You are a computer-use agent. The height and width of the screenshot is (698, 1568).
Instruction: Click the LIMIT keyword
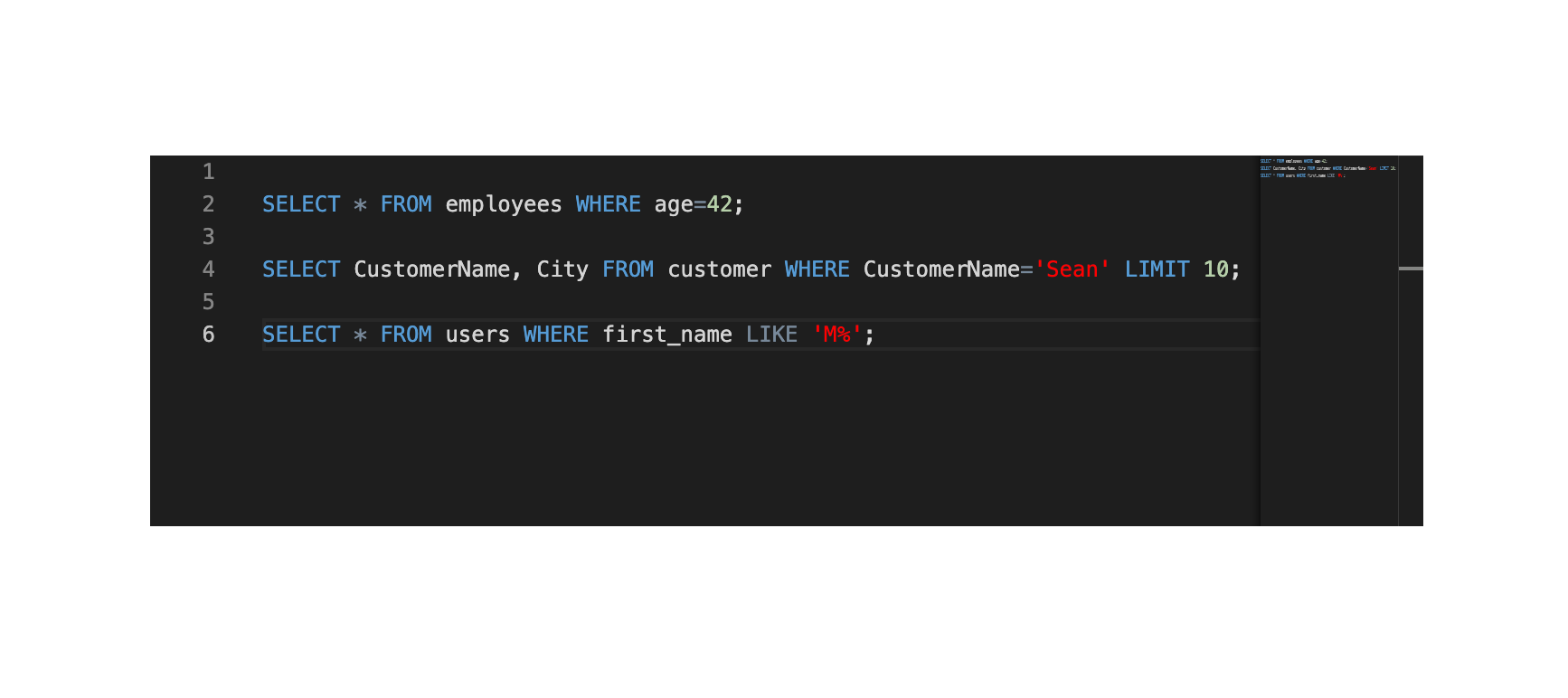click(x=1157, y=269)
